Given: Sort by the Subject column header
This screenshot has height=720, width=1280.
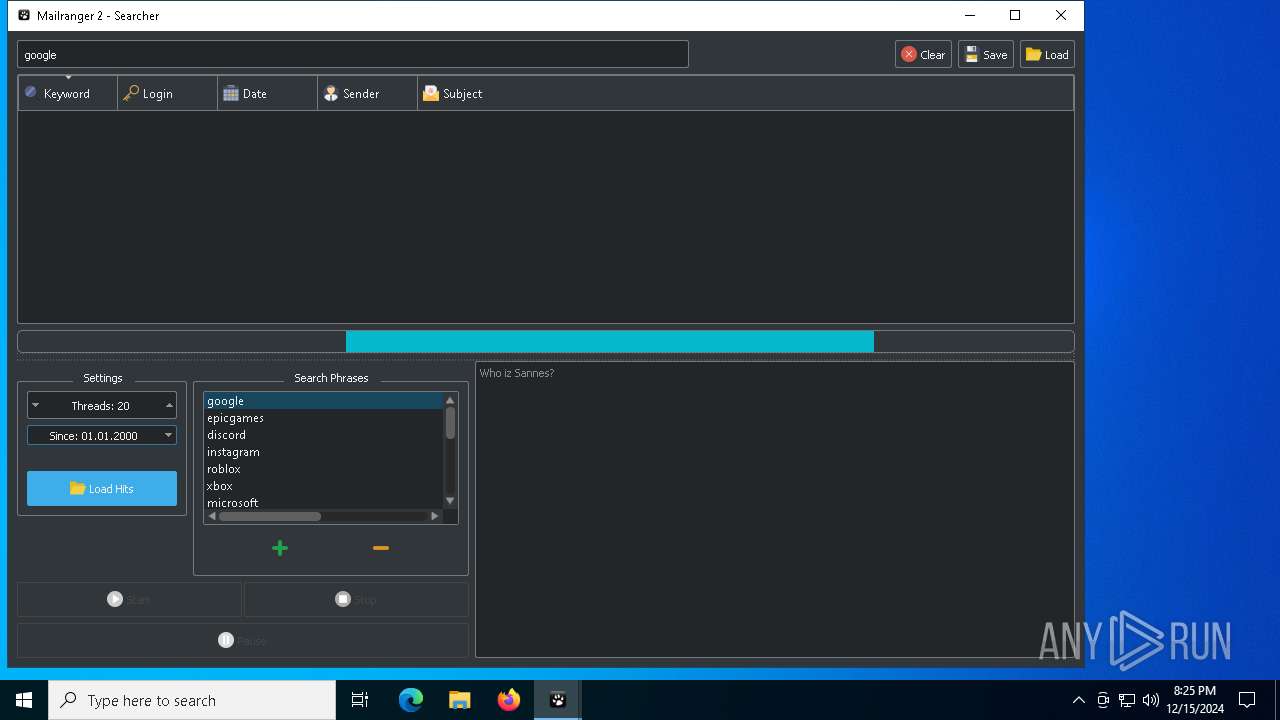Looking at the screenshot, I should click(x=745, y=93).
